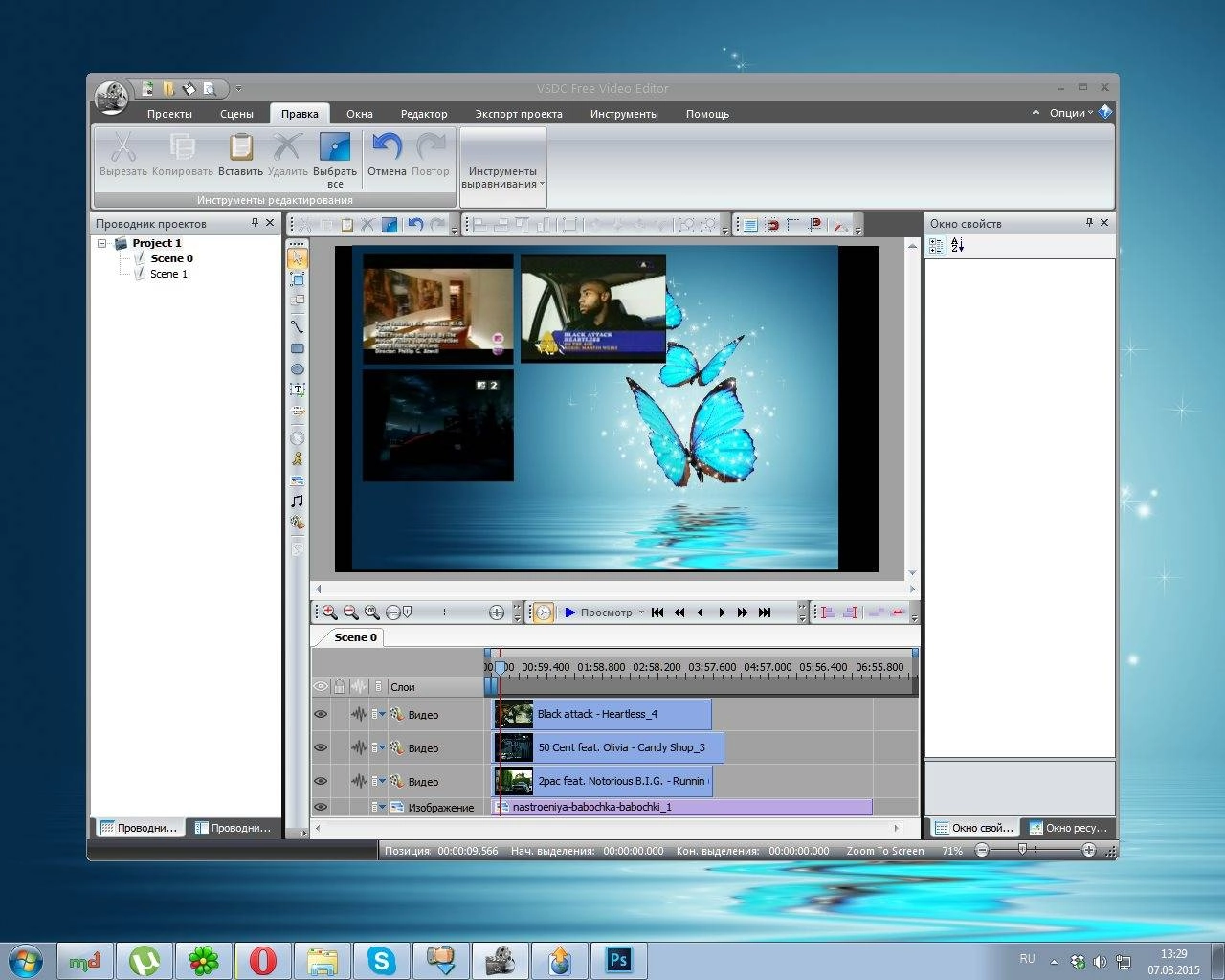The width and height of the screenshot is (1225, 980).
Task: Switch to the Редактор ribbon tab
Action: pos(424,114)
